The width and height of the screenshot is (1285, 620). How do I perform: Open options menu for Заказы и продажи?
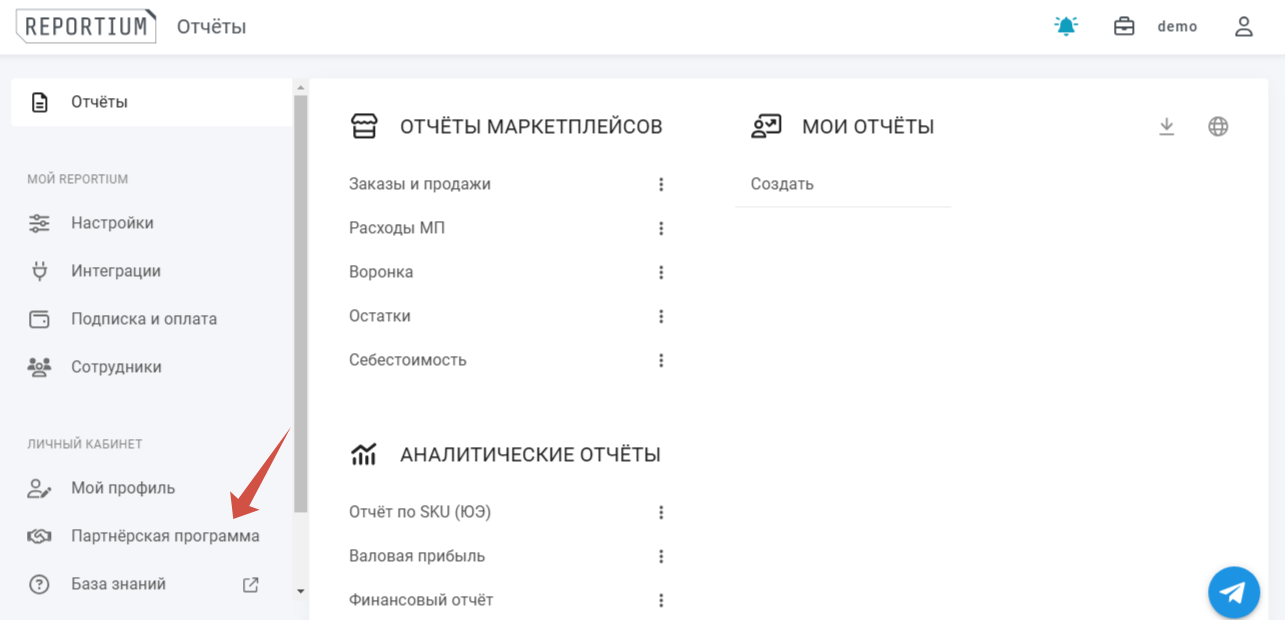pyautogui.click(x=661, y=185)
